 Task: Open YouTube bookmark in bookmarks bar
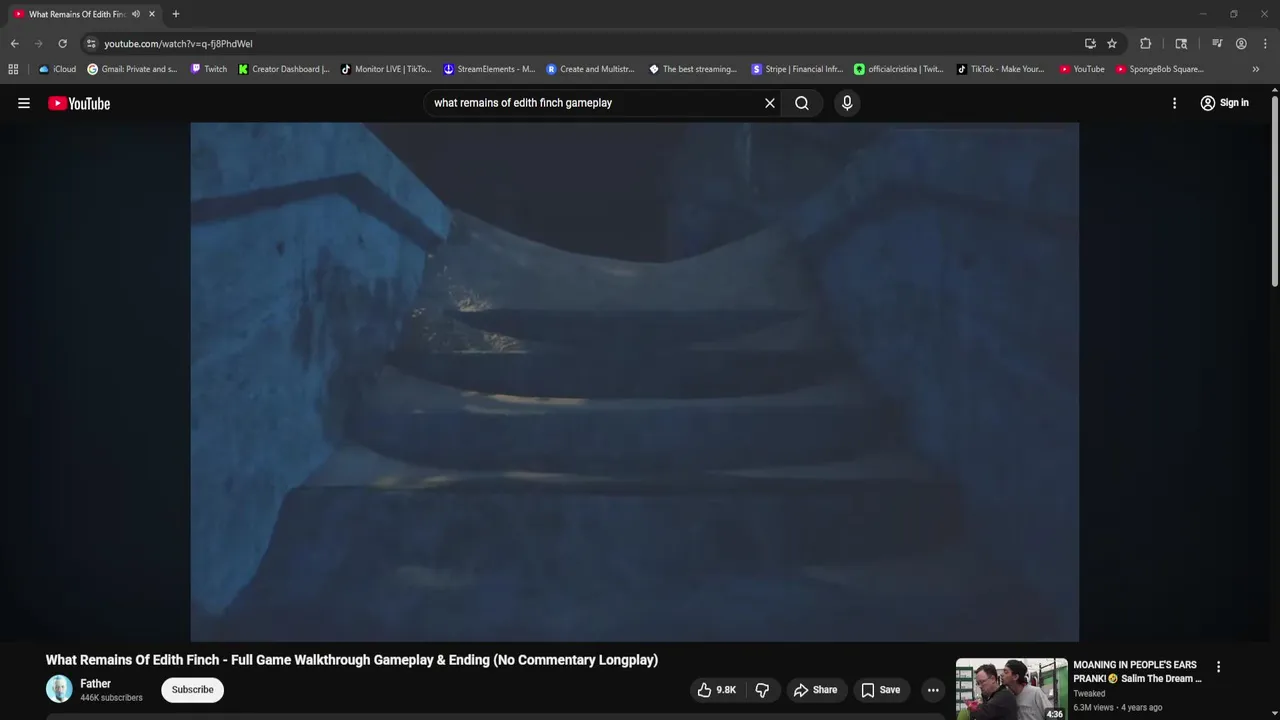(x=1082, y=69)
